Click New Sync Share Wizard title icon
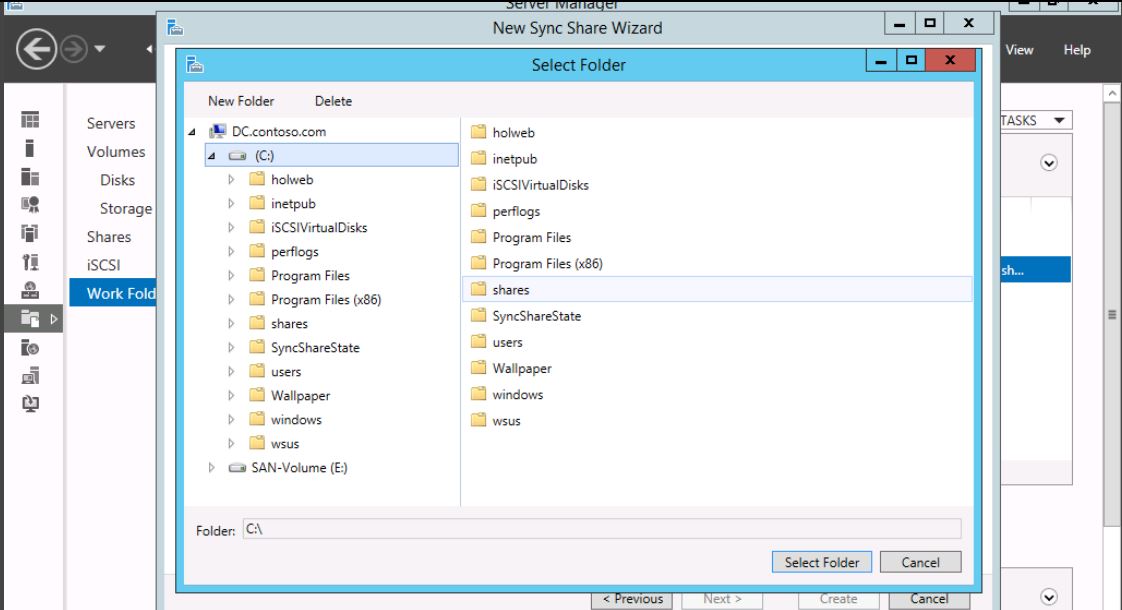 (x=175, y=28)
